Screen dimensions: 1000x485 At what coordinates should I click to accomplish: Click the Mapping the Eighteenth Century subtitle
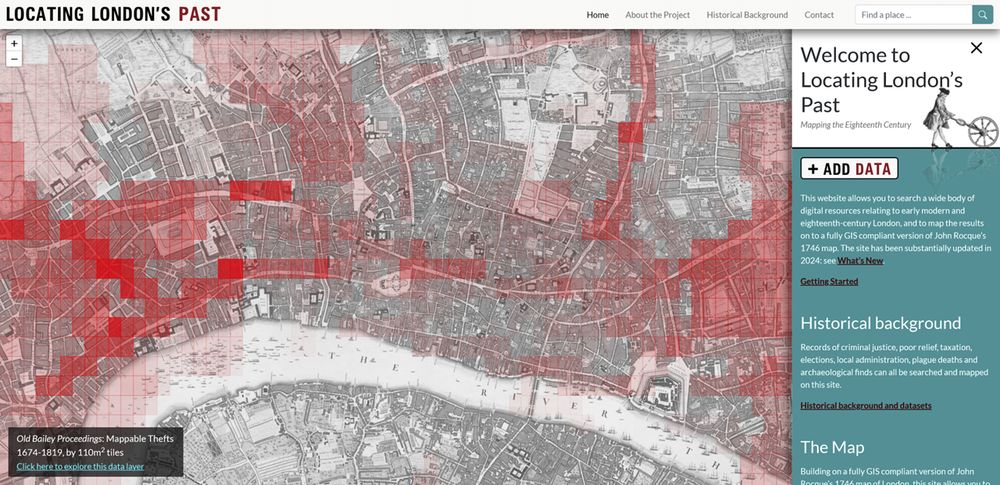(856, 124)
